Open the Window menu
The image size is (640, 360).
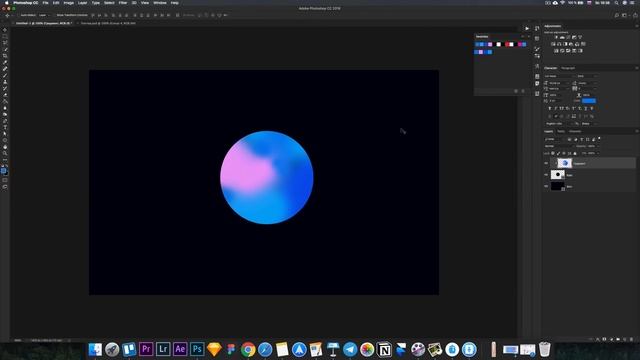pyautogui.click(x=160, y=3)
